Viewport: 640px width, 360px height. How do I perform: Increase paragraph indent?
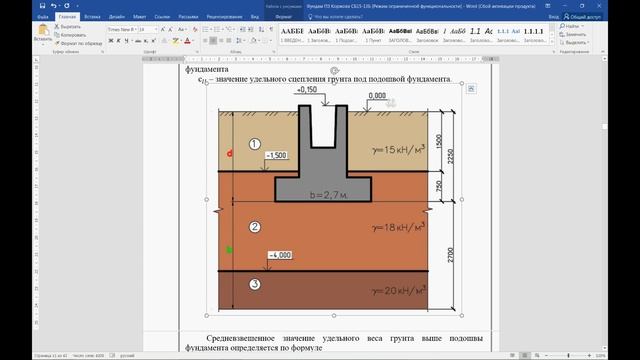pos(251,29)
